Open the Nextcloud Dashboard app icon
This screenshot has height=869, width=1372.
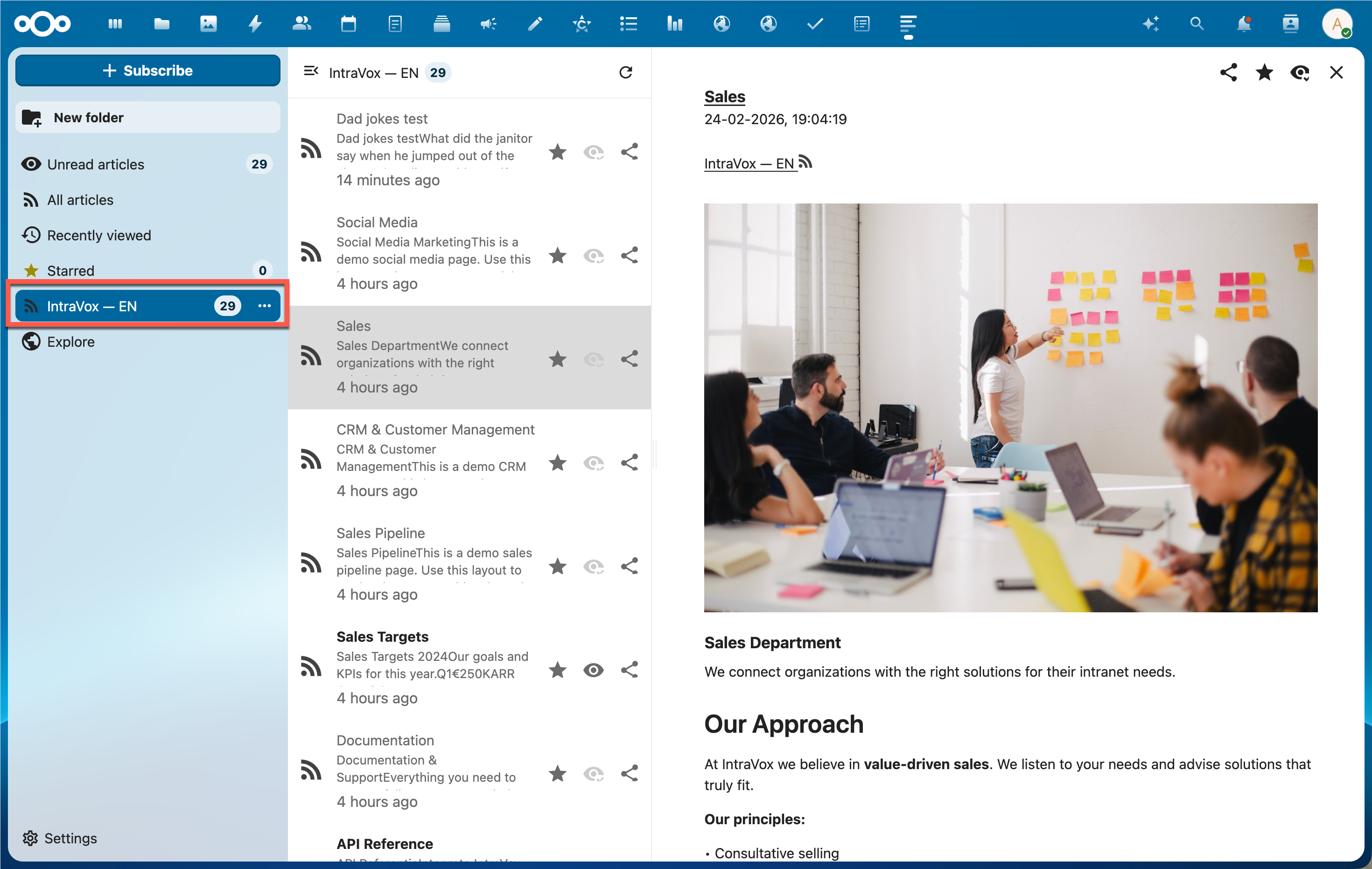pos(115,24)
